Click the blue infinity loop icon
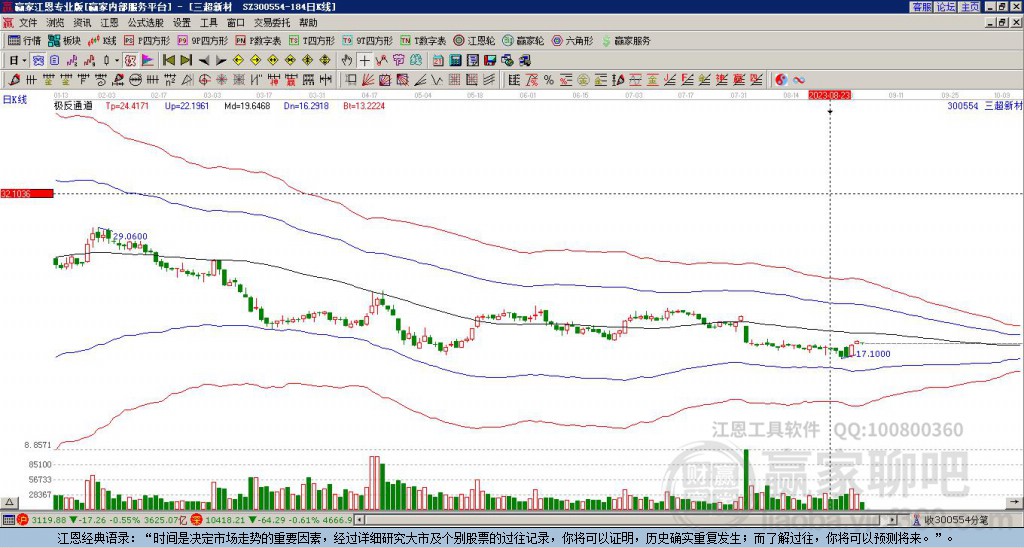Image resolution: width=1024 pixels, height=548 pixels. coord(799,80)
